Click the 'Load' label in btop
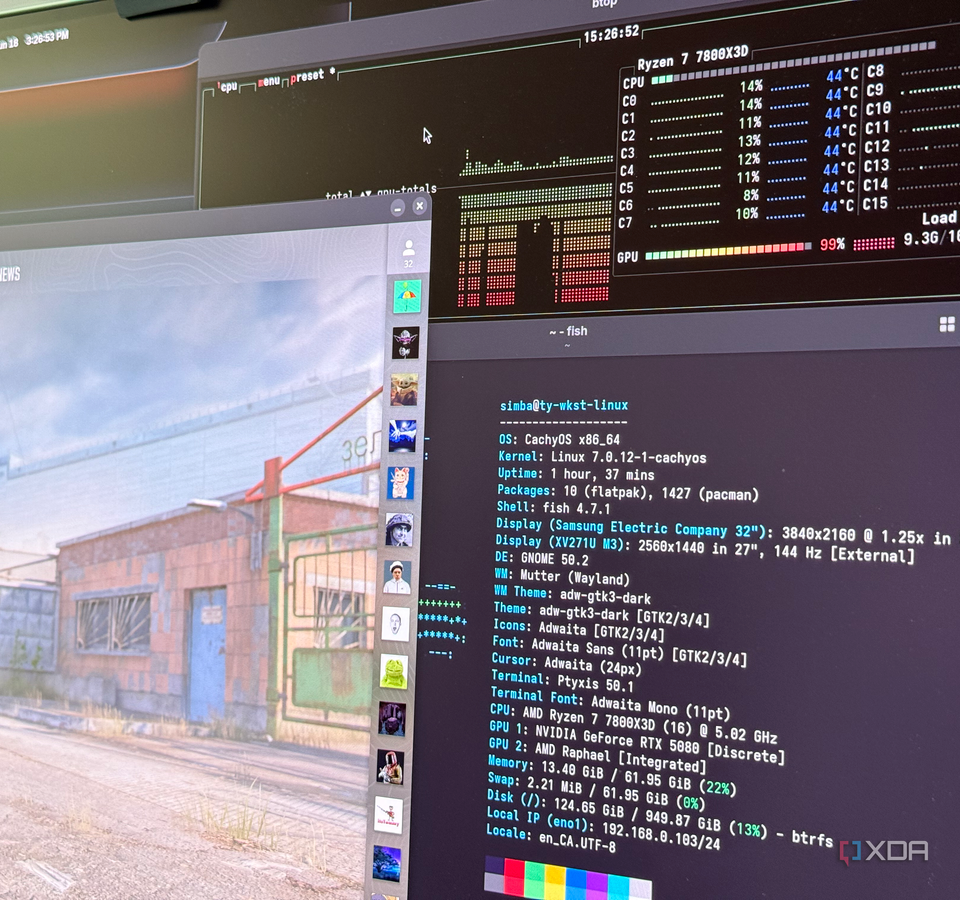Screen dimensions: 960x900 click(x=939, y=219)
